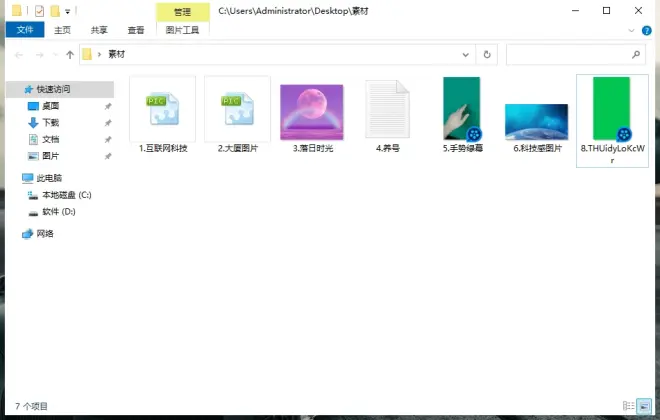660x420 pixels.
Task: Click the back navigation arrow
Action: point(20,54)
